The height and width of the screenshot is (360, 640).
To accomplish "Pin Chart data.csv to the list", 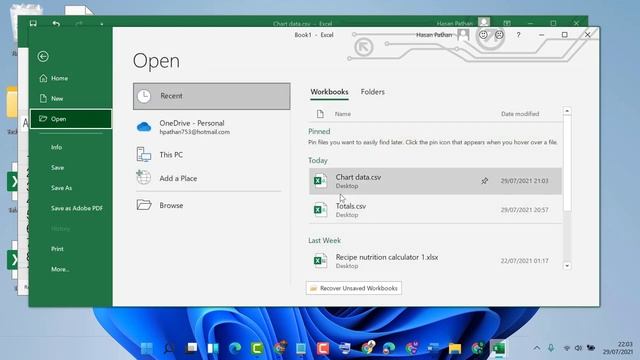I will 484,181.
